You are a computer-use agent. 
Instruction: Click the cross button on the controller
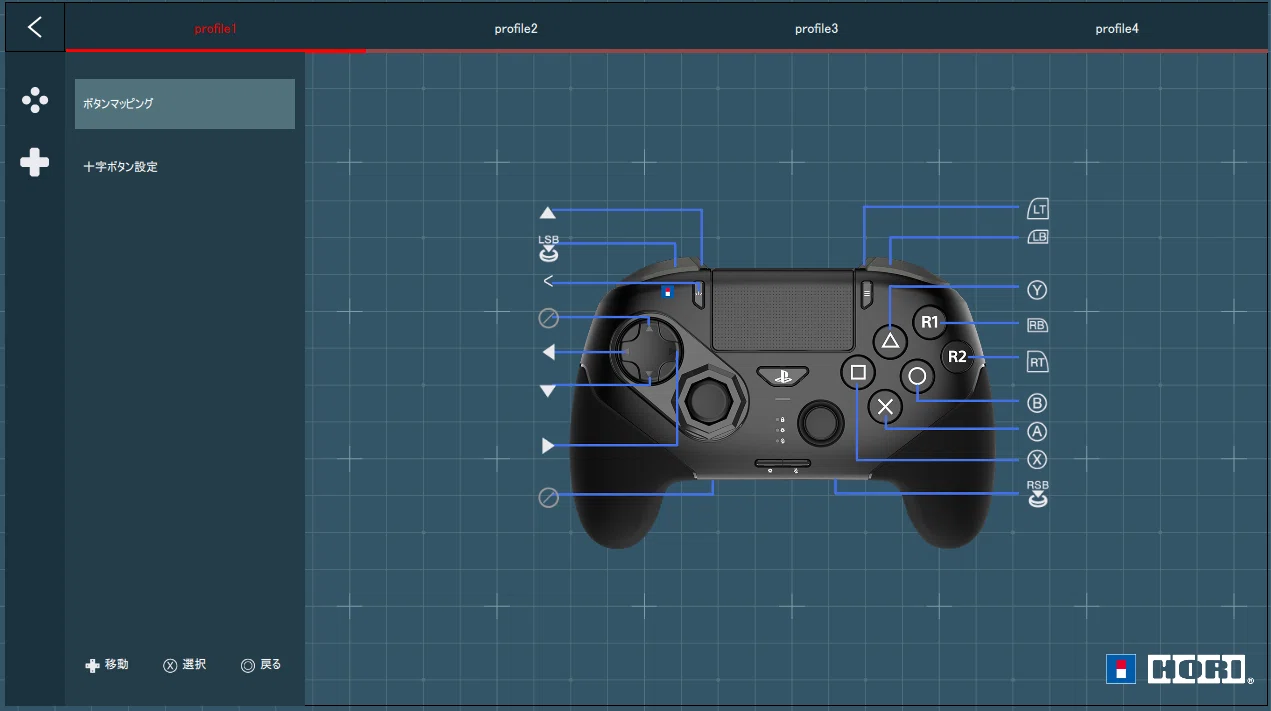pyautogui.click(x=885, y=406)
